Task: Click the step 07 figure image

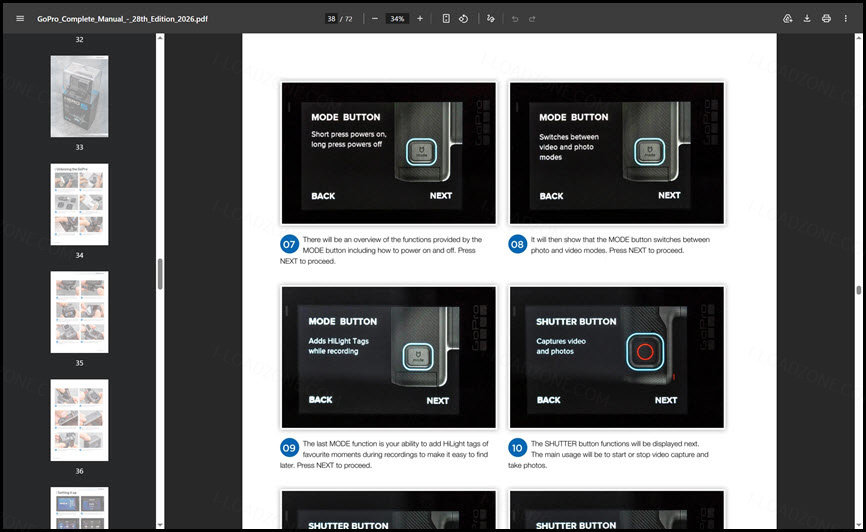Action: (x=389, y=153)
